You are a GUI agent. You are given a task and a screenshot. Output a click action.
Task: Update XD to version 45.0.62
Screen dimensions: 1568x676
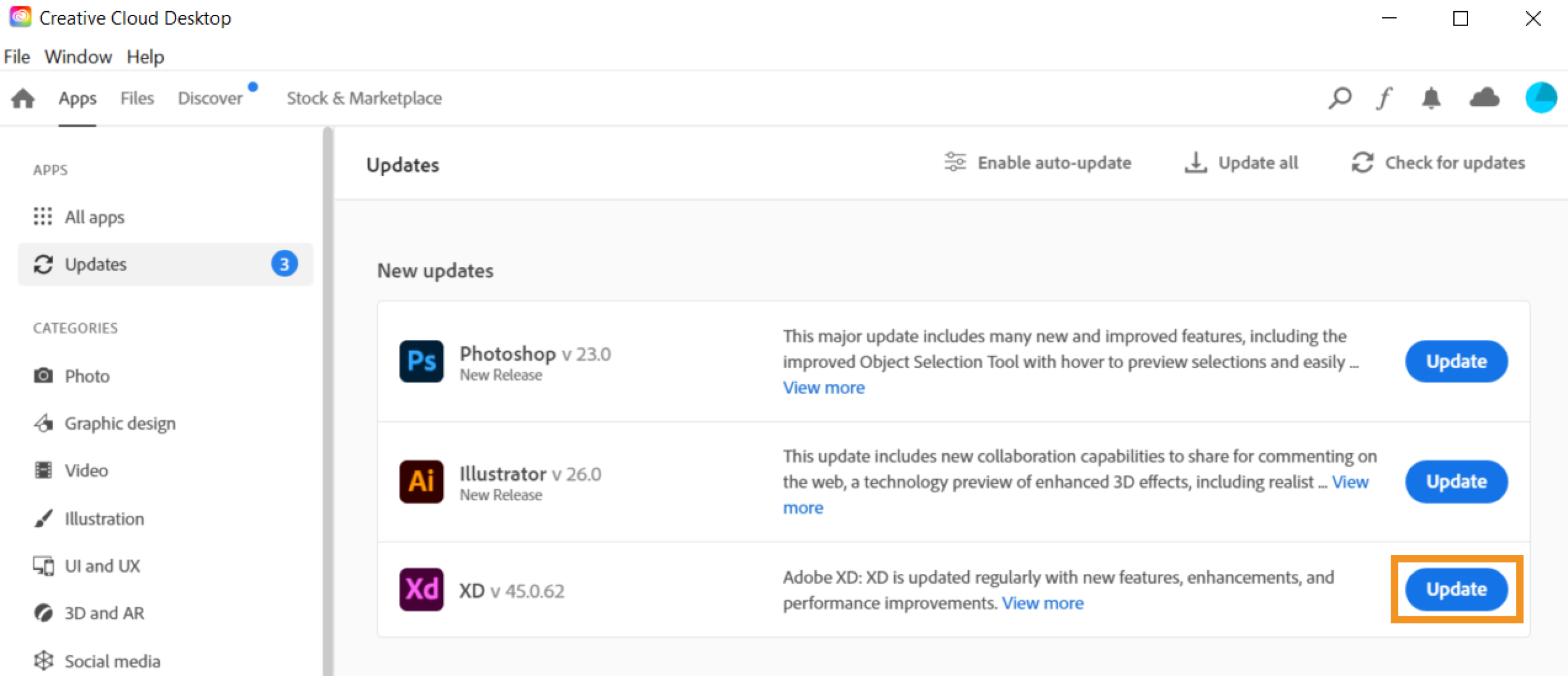coord(1456,589)
